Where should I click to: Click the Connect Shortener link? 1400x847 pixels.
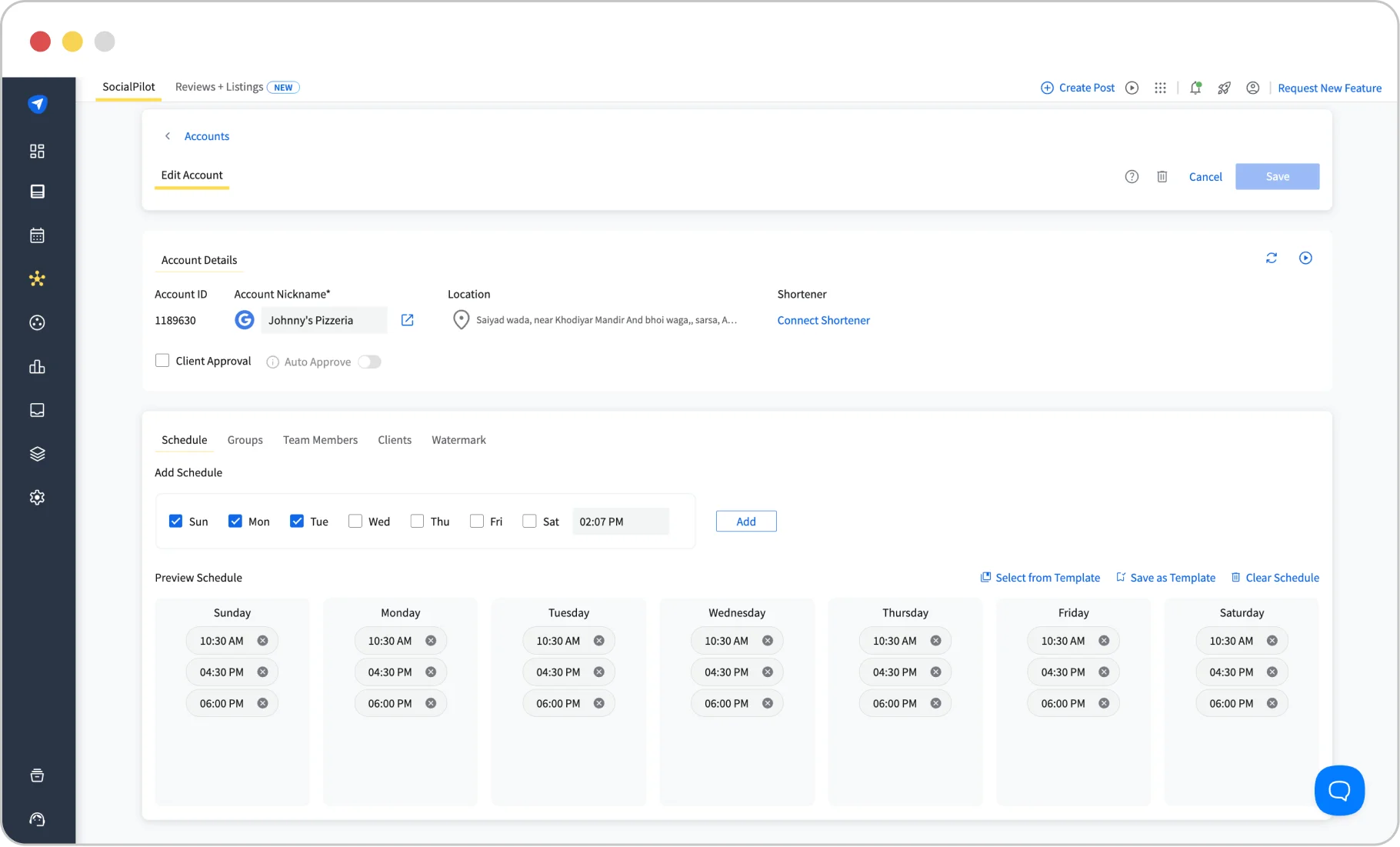point(823,320)
